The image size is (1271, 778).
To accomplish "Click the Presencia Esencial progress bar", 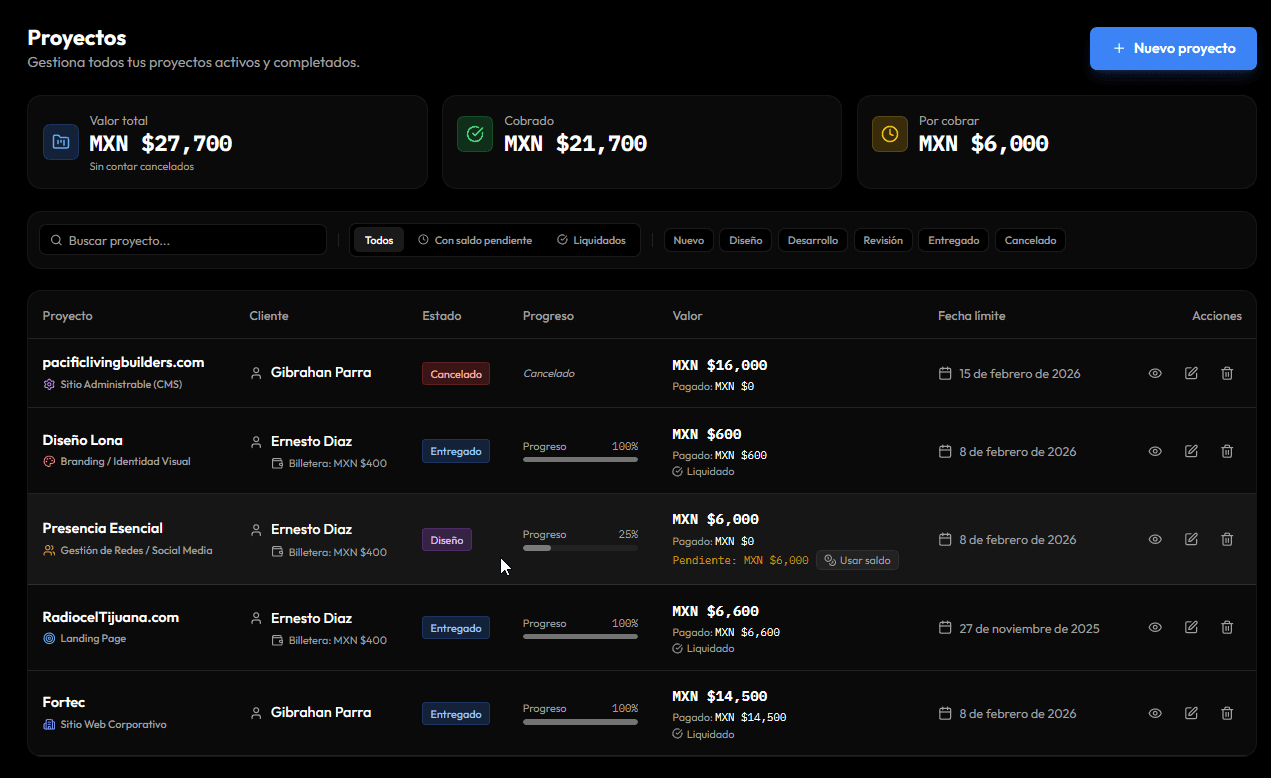I will click(x=580, y=548).
